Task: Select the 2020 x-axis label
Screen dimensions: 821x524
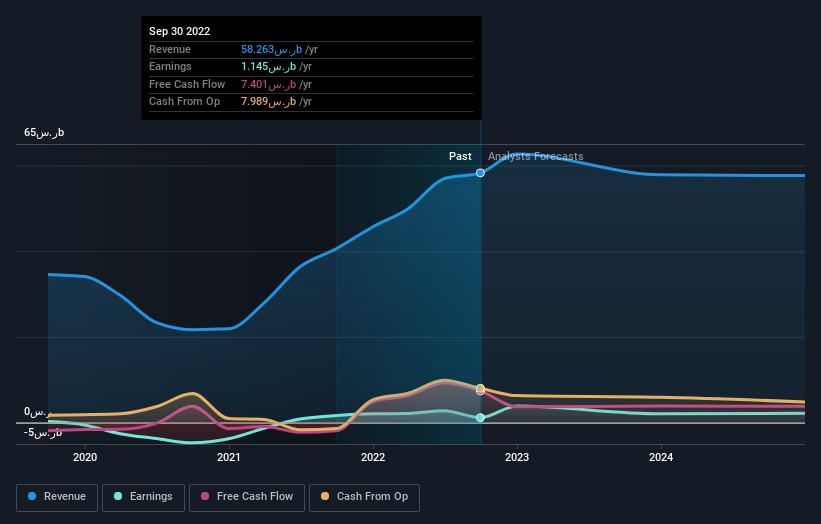Action: (85, 457)
